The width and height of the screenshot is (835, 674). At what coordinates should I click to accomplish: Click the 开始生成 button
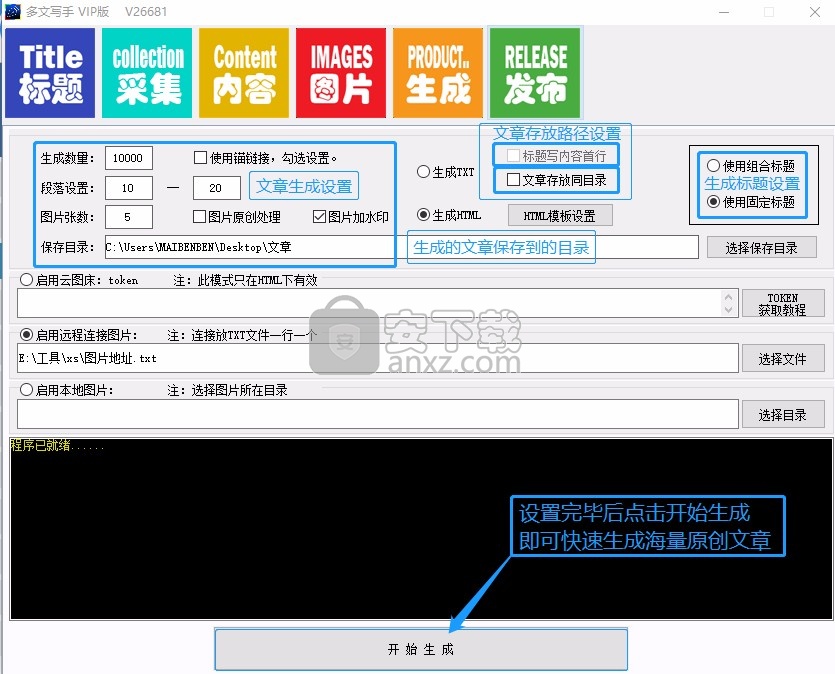point(421,649)
